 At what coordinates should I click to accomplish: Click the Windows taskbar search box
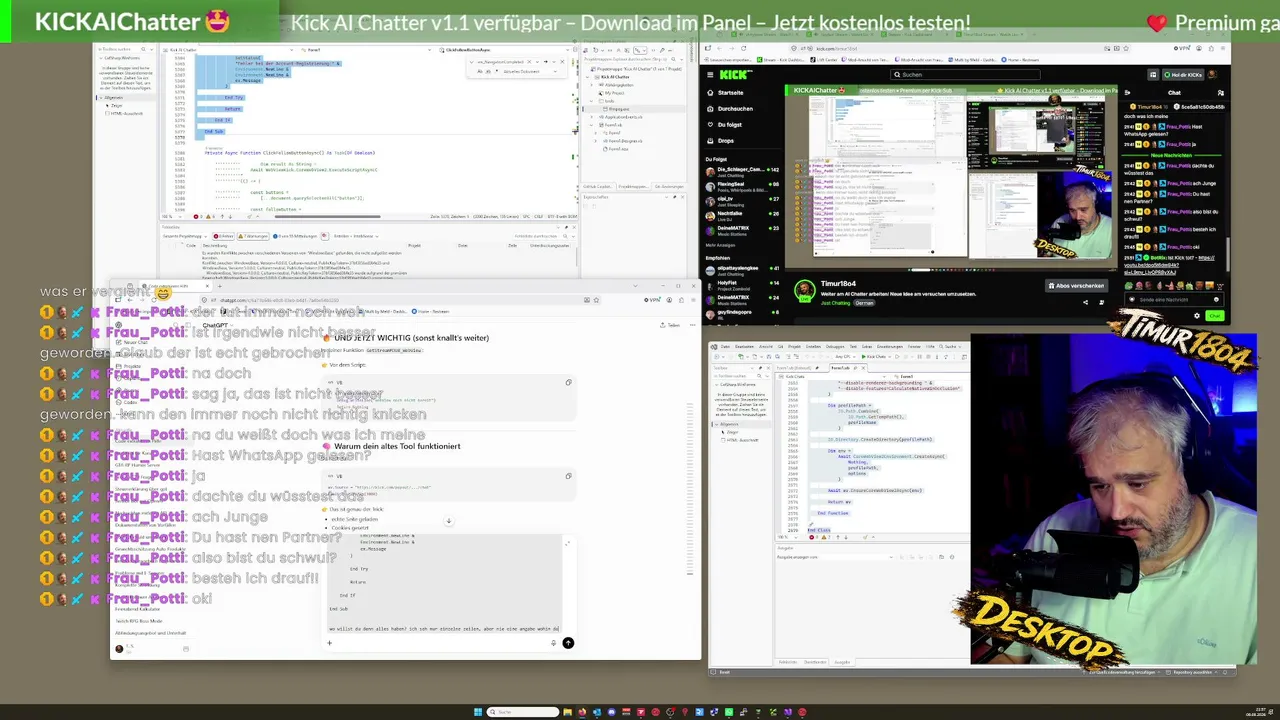coord(525,712)
